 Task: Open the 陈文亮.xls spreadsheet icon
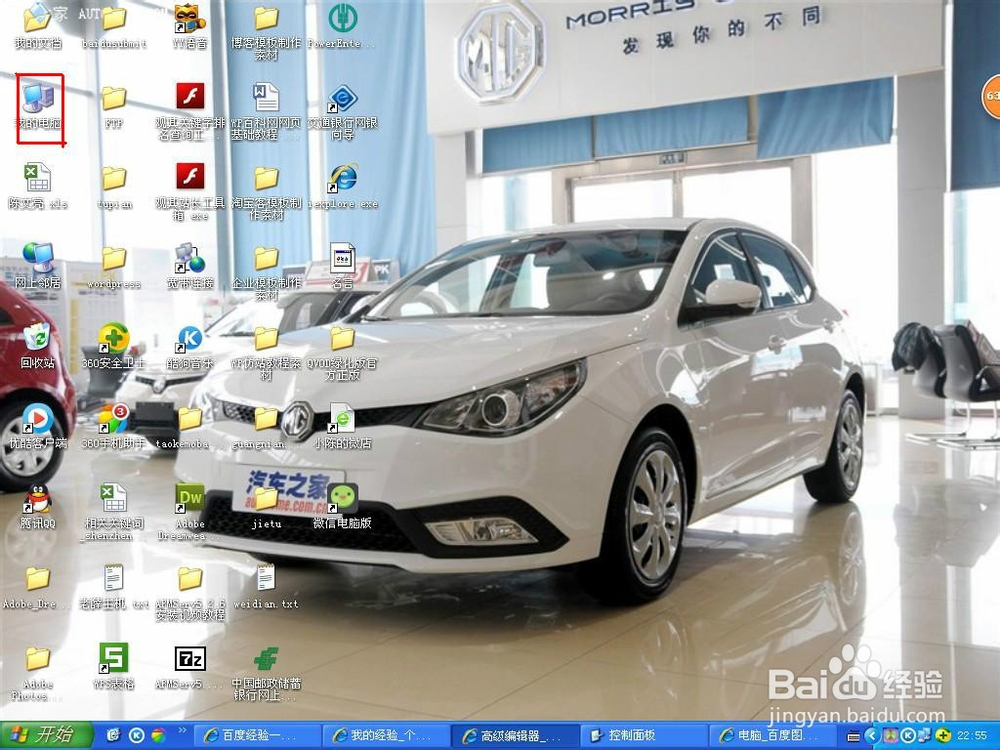coord(37,178)
